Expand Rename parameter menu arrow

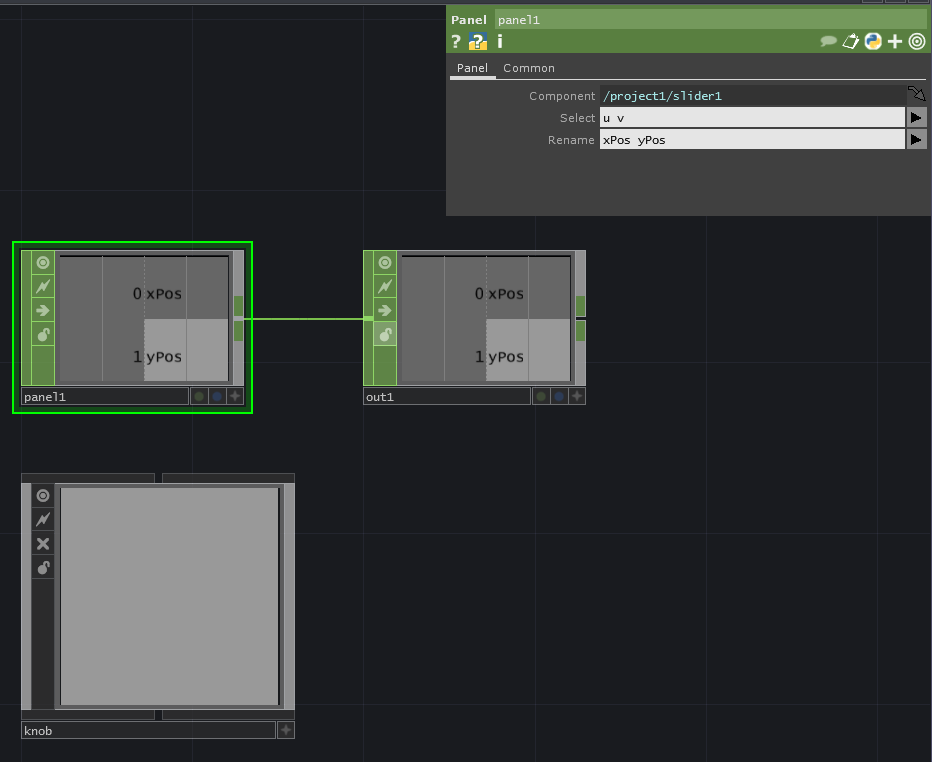pos(916,140)
